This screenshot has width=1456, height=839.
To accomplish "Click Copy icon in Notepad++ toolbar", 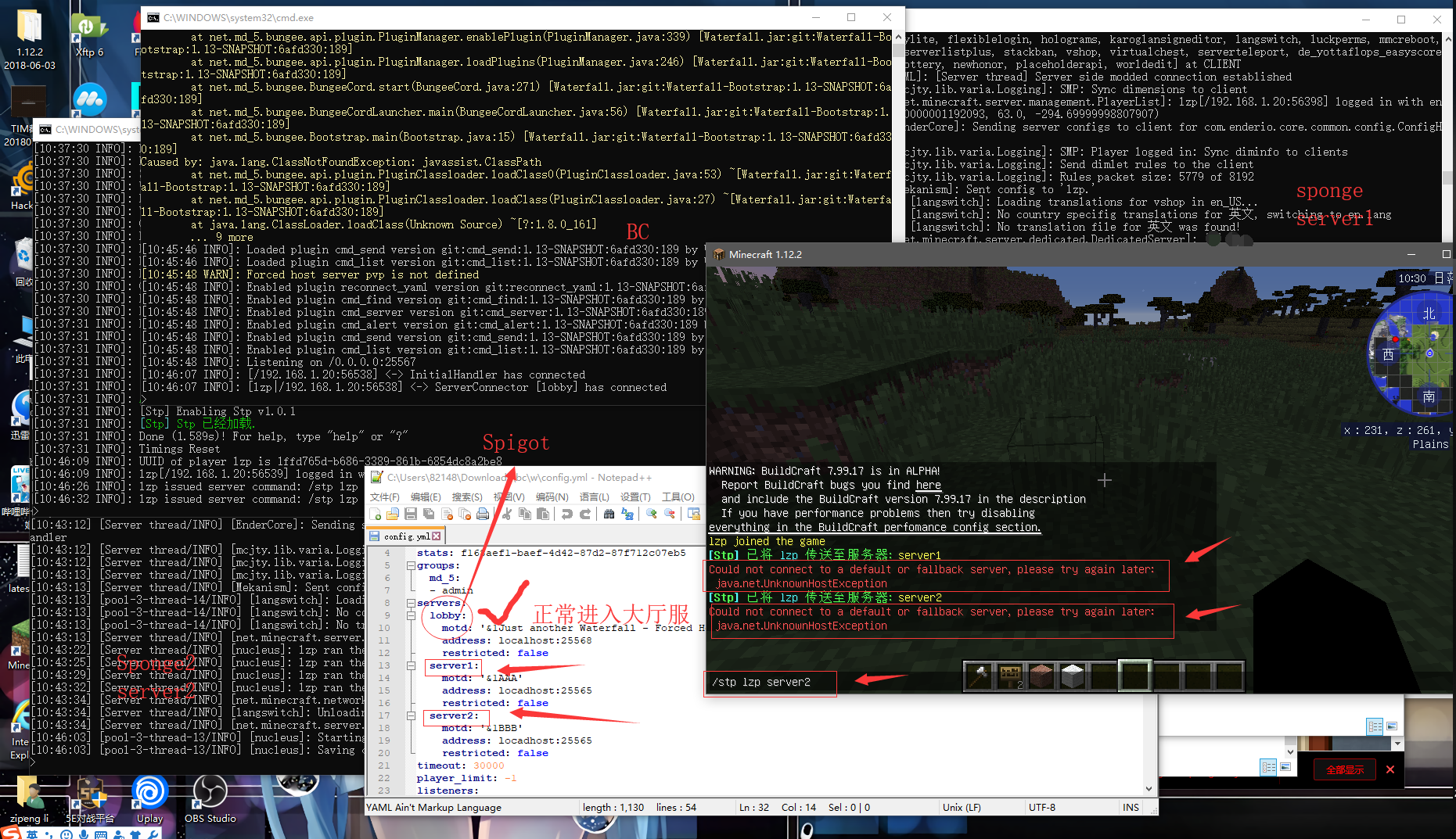I will [525, 514].
